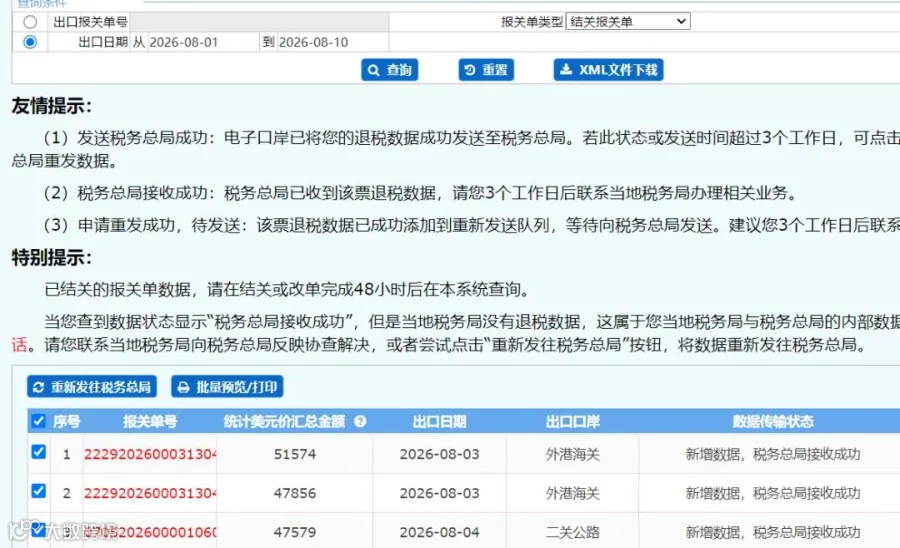Click 外港海关 in row 2
900x548 pixels.
tap(572, 493)
